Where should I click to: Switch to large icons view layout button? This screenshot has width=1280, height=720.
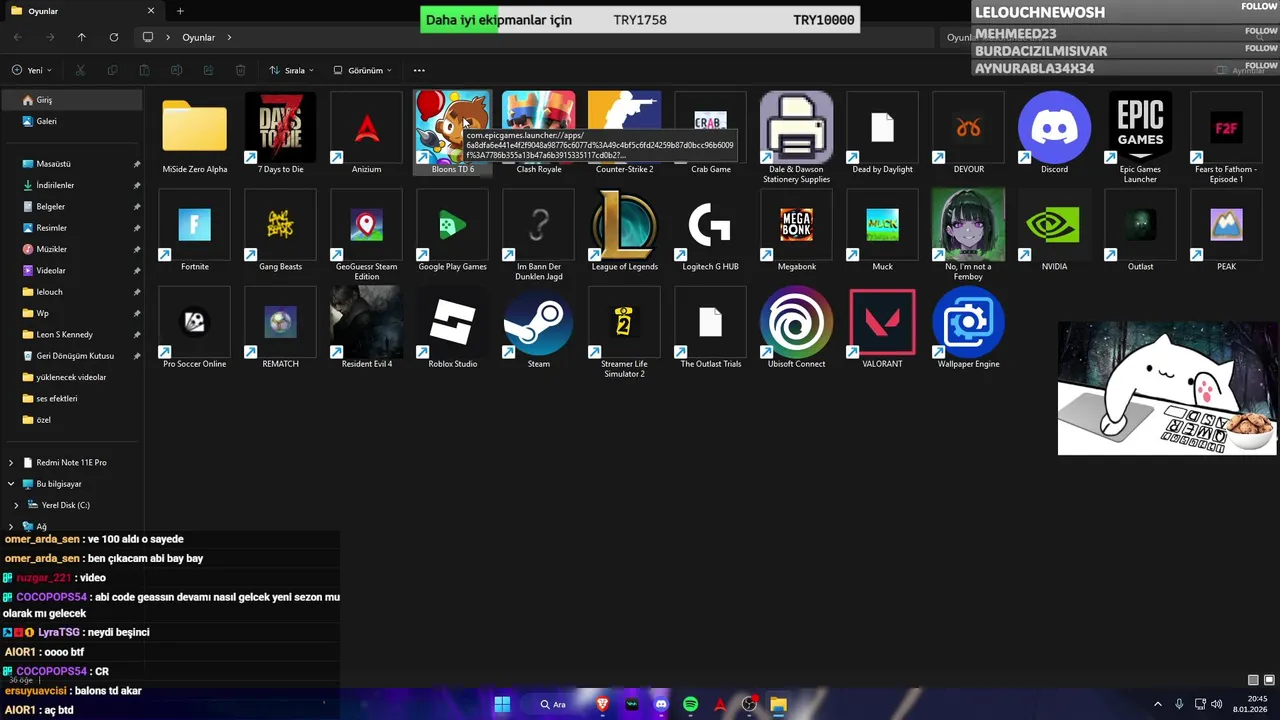tap(1269, 680)
